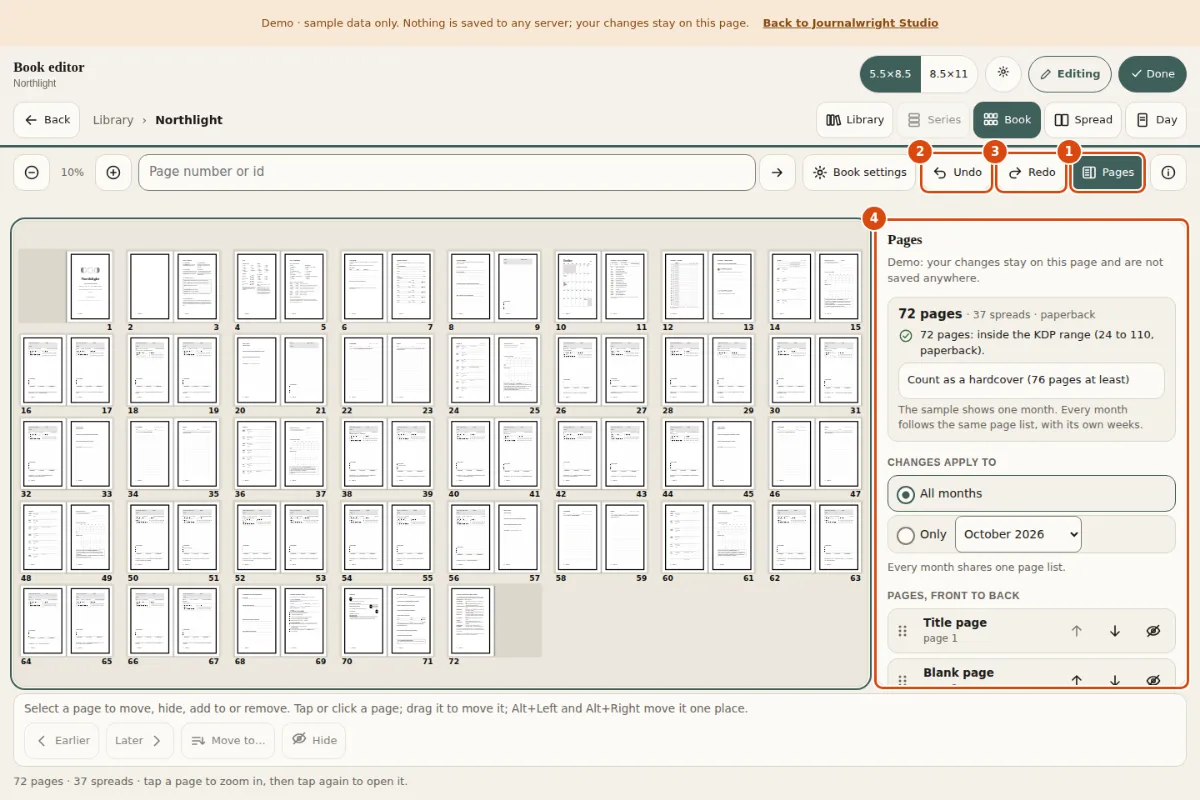Select 8.5×11 trim size
This screenshot has height=800, width=1200.
[x=949, y=74]
